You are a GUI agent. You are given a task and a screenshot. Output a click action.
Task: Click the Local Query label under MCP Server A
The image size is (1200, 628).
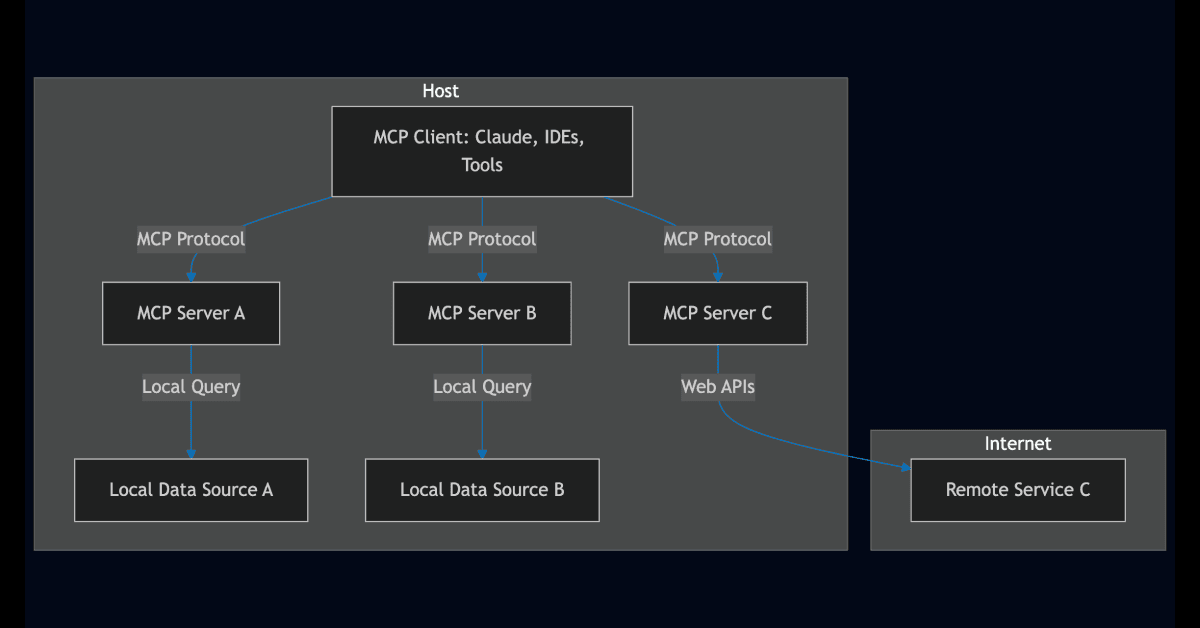tap(191, 387)
